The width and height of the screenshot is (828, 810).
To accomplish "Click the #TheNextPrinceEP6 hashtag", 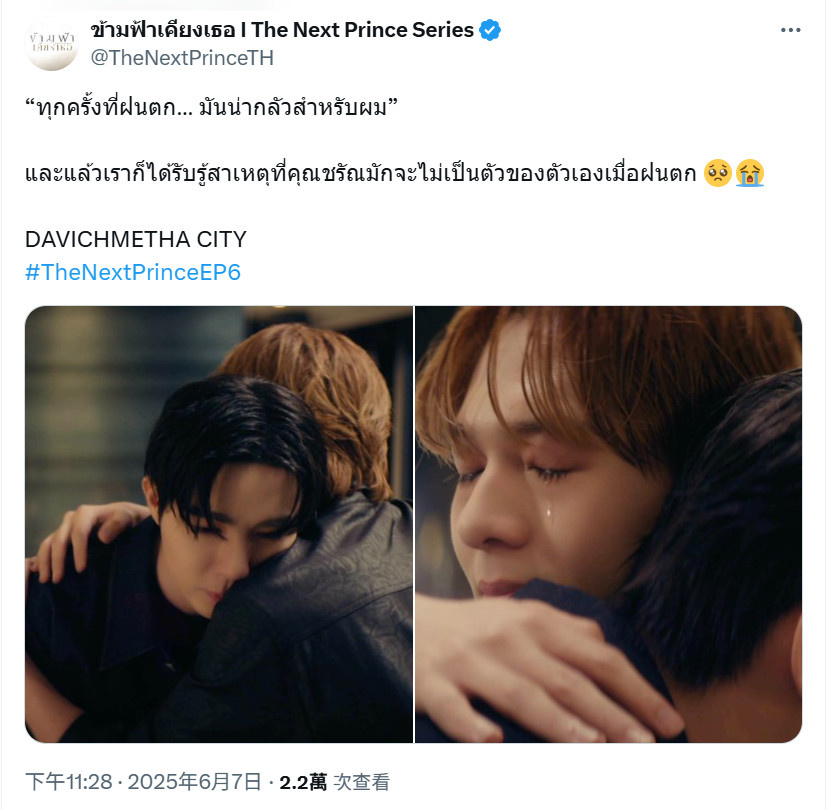I will (x=133, y=272).
